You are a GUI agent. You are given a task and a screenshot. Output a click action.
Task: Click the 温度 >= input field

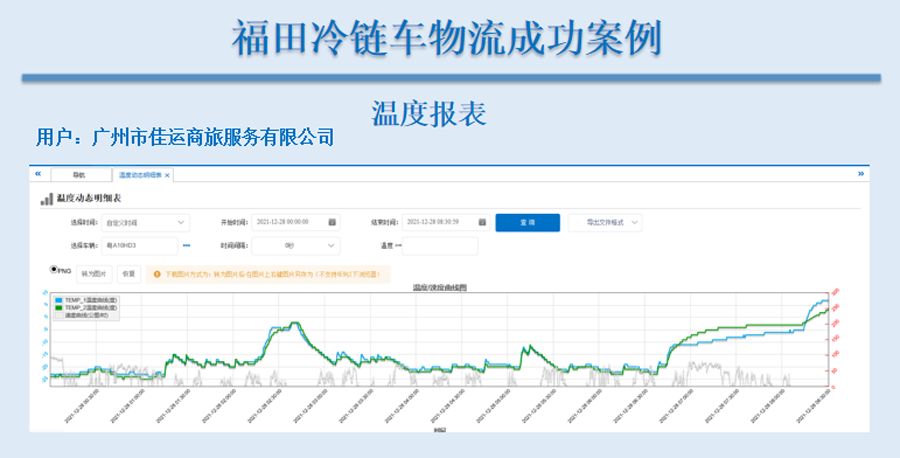pyautogui.click(x=440, y=246)
